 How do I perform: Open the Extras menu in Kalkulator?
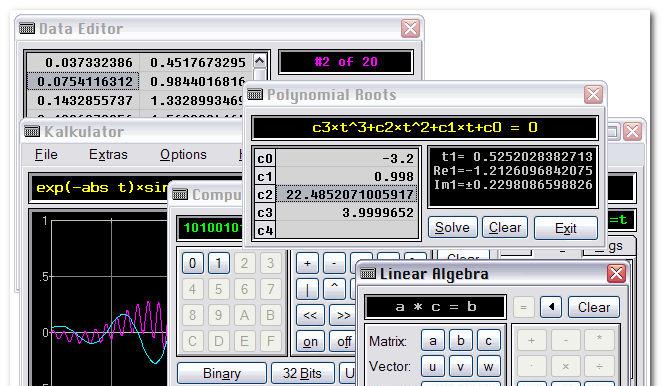coord(108,155)
